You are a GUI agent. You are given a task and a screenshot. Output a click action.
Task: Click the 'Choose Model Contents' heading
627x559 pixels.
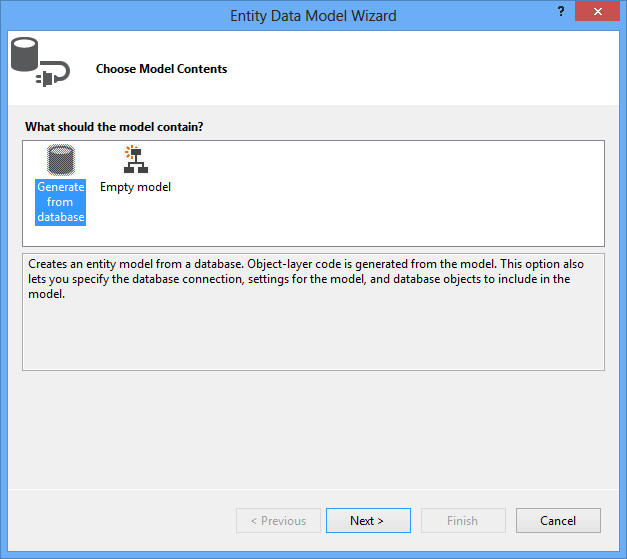162,69
